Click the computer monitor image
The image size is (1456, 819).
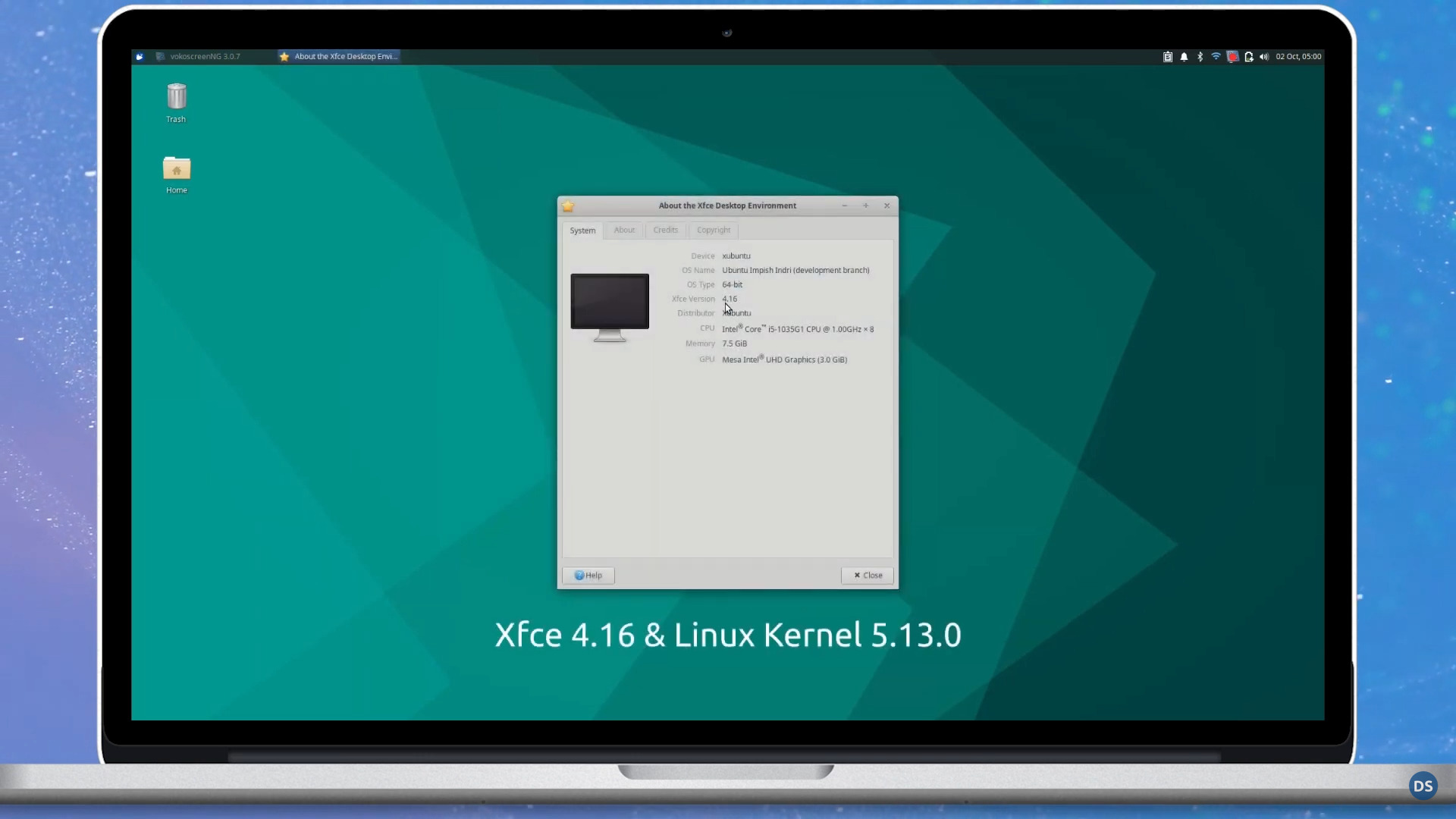(610, 307)
